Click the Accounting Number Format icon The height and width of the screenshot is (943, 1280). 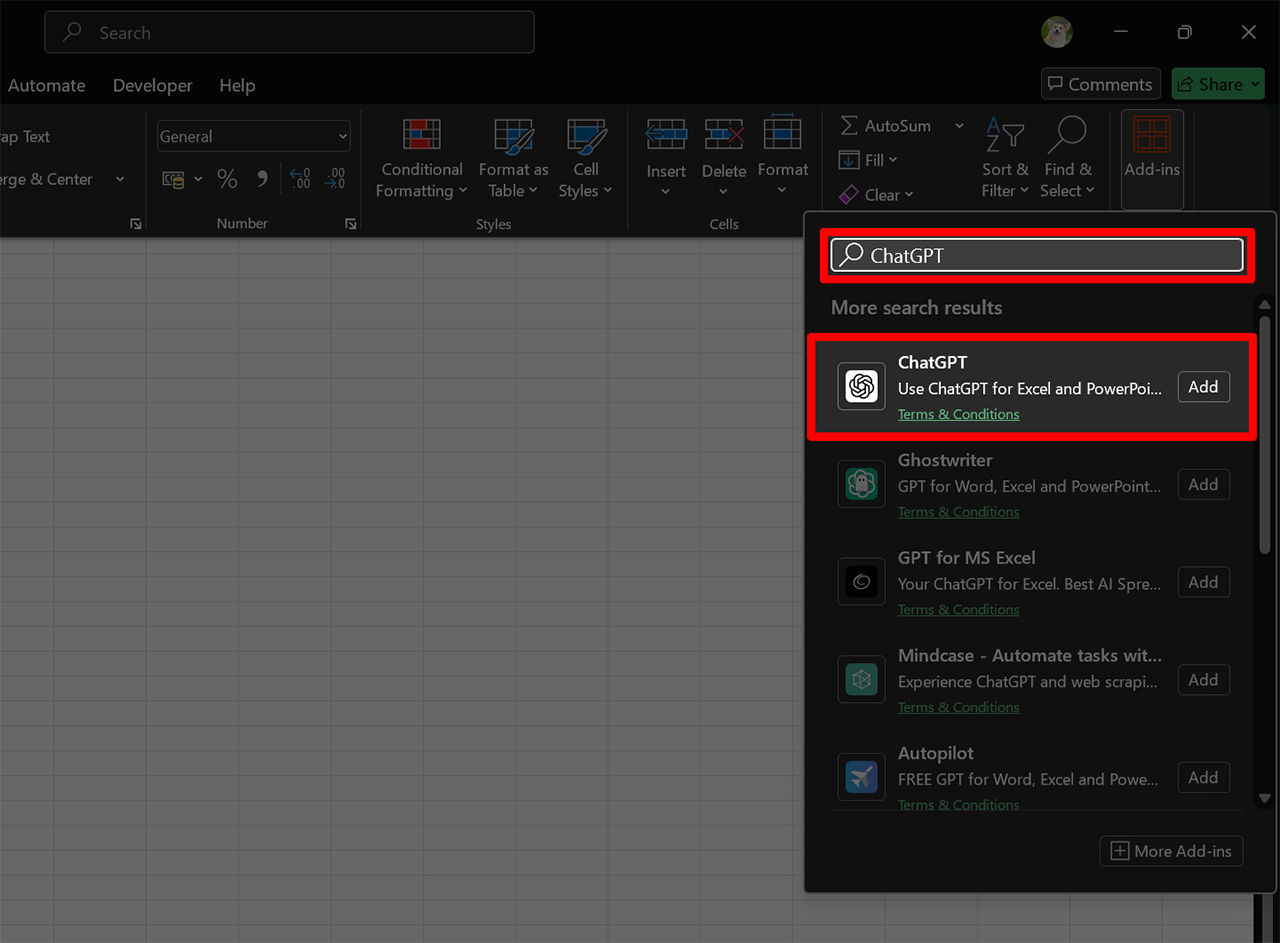pos(174,179)
